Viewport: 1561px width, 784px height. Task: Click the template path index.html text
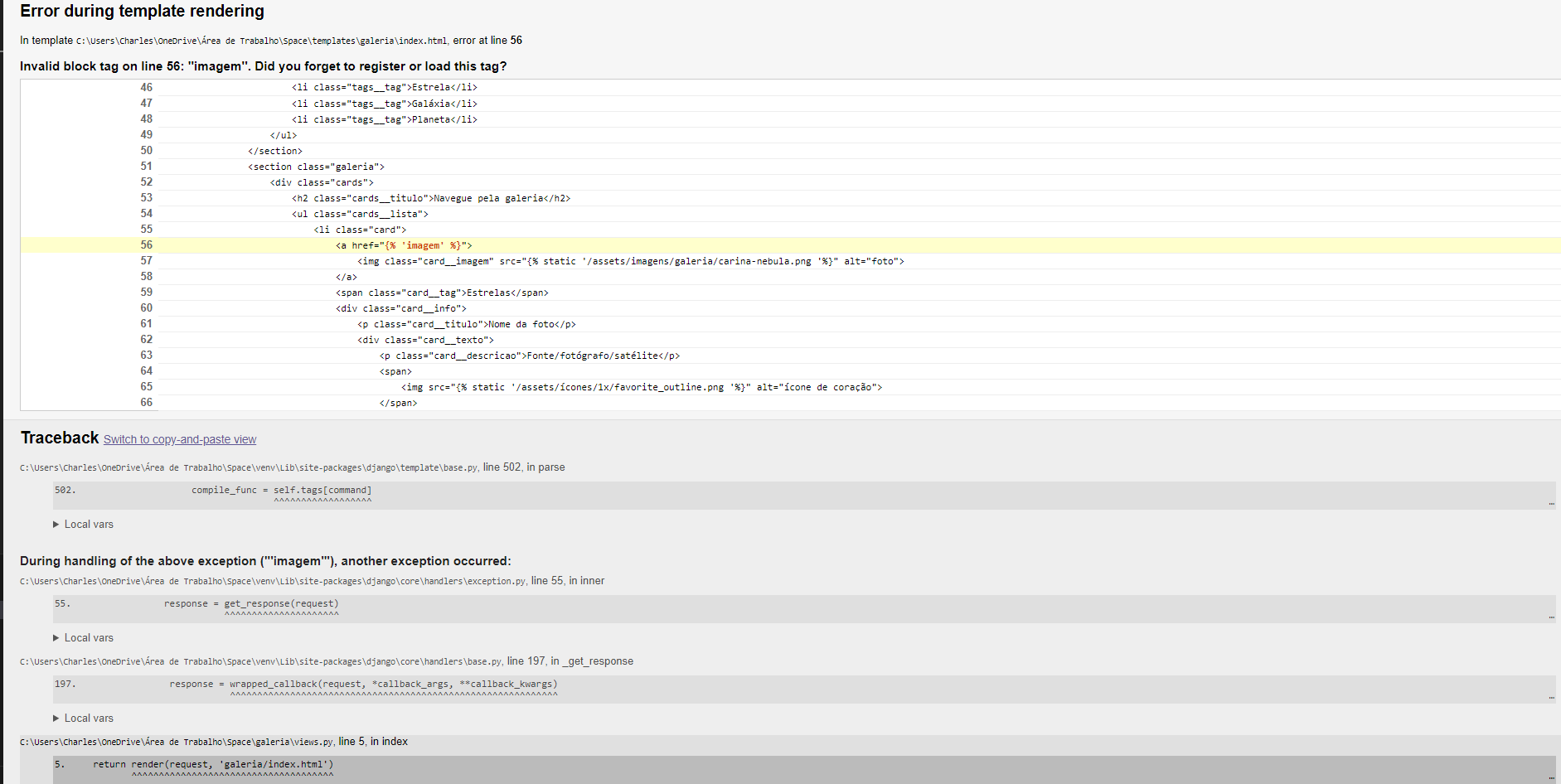(262, 41)
